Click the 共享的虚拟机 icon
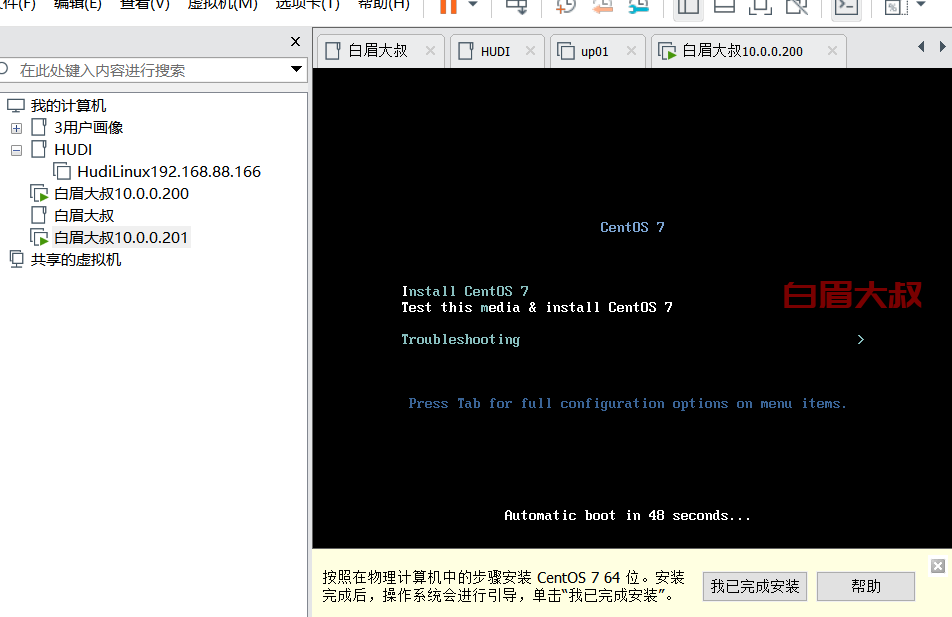This screenshot has height=617, width=952. [x=16, y=259]
